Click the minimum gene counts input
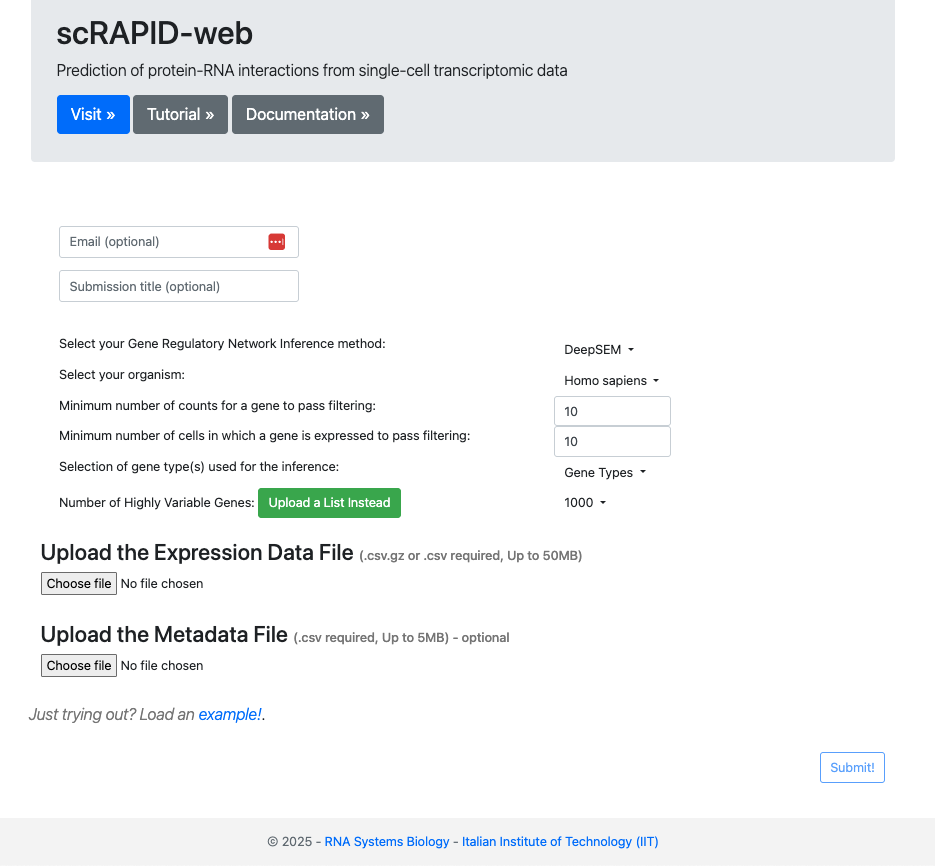Viewport: 935px width, 866px height. (612, 411)
